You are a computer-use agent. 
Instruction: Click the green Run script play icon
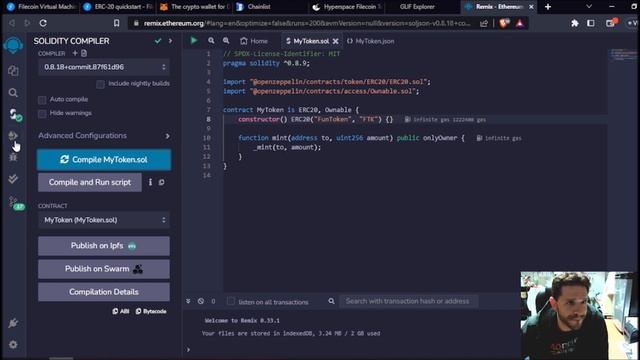coord(194,40)
